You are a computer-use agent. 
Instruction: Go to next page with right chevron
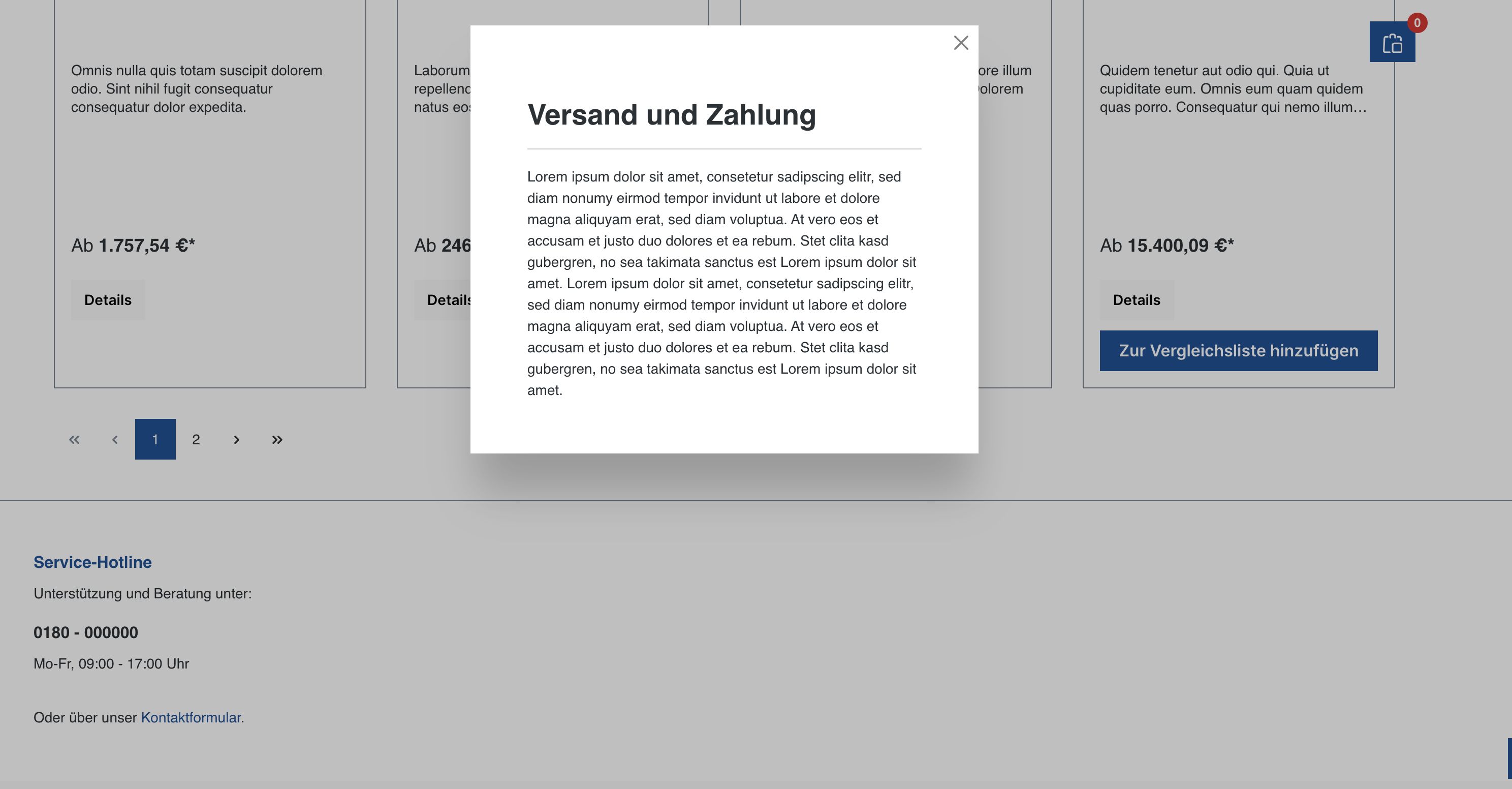[237, 439]
